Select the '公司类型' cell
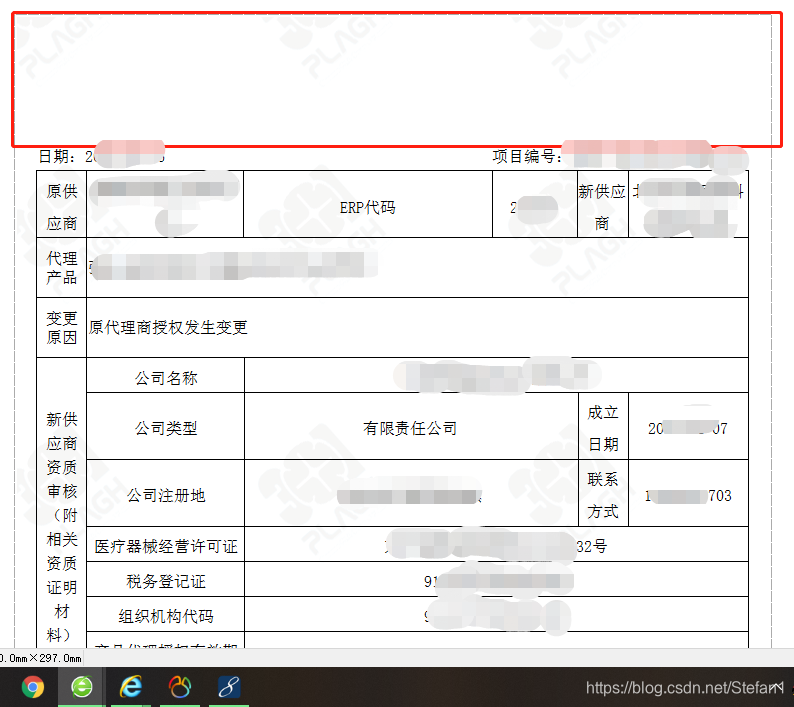 point(166,426)
